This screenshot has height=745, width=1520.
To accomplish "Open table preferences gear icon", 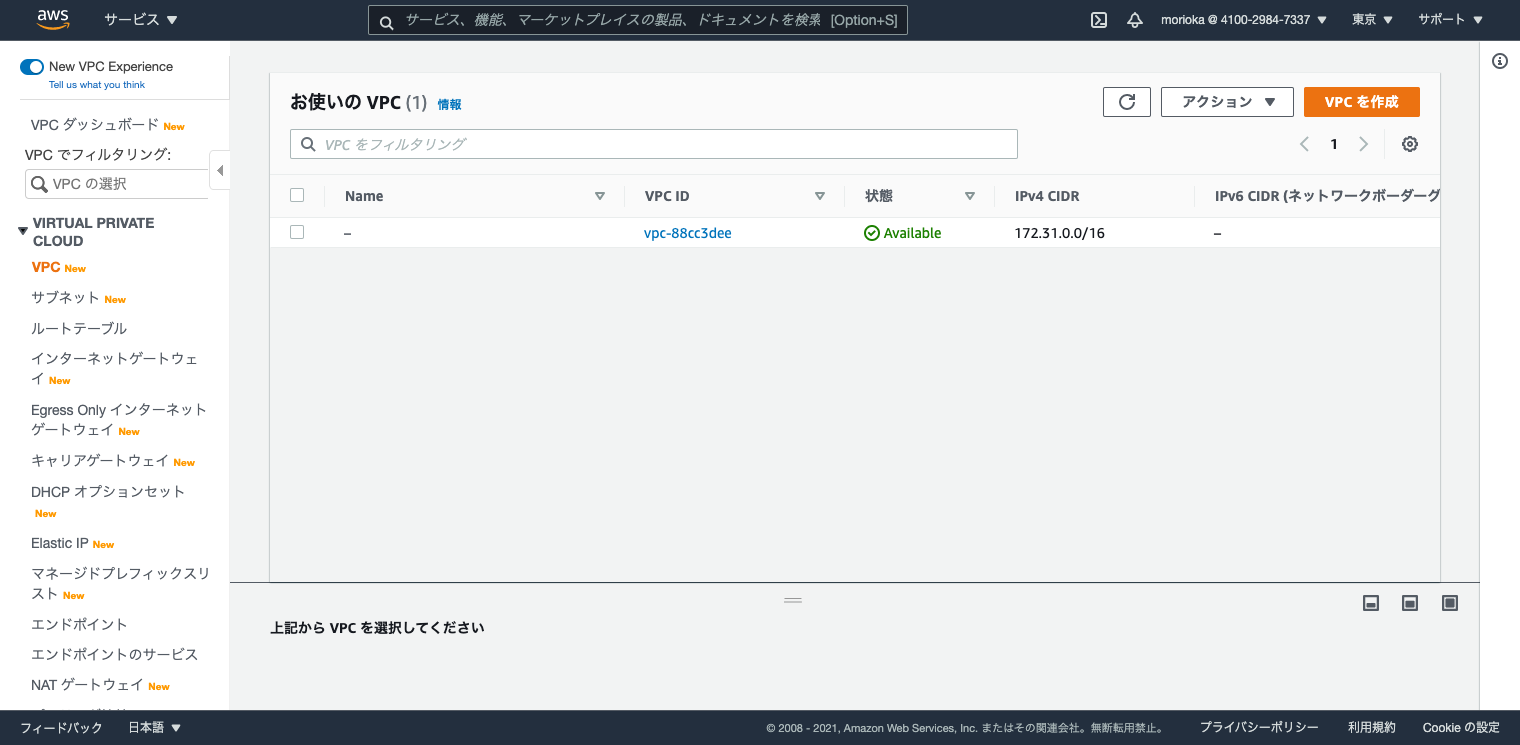I will (1410, 144).
